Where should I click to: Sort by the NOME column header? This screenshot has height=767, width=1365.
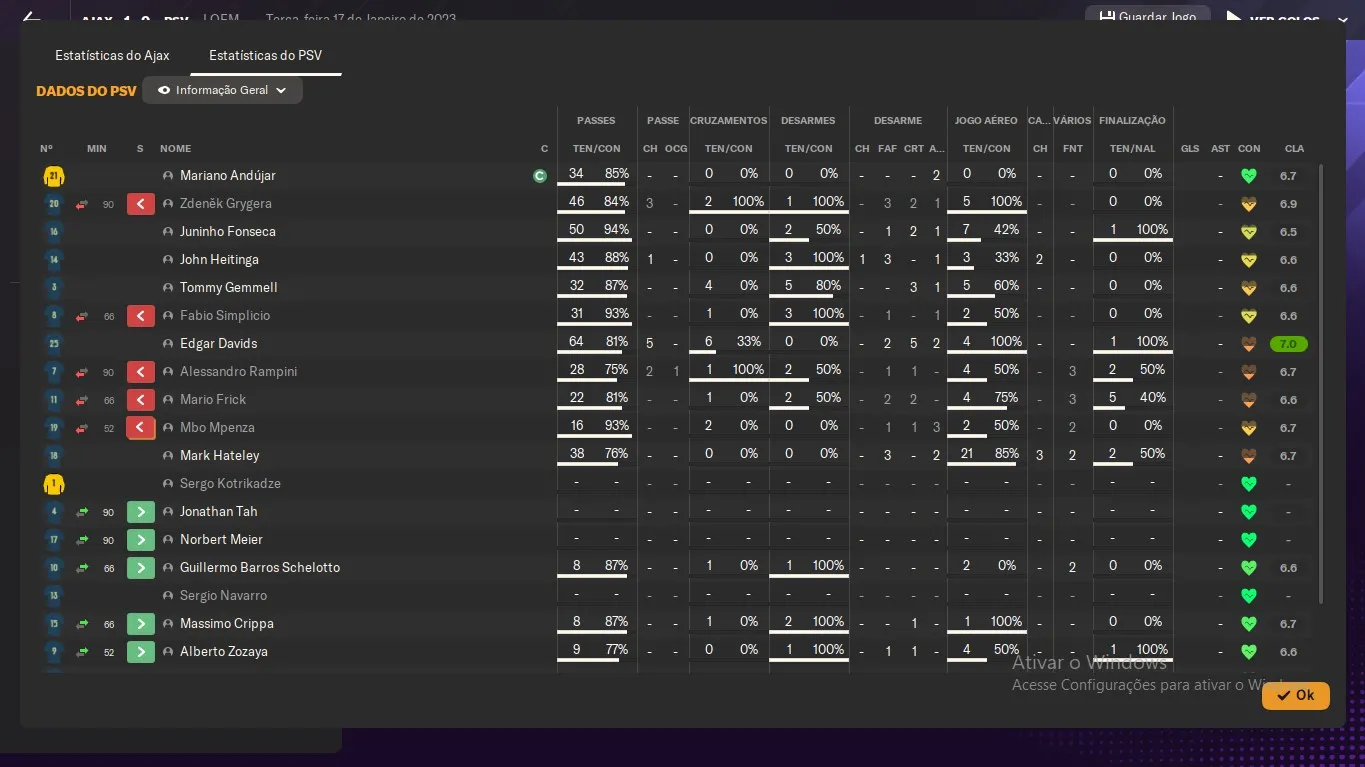pyautogui.click(x=175, y=149)
